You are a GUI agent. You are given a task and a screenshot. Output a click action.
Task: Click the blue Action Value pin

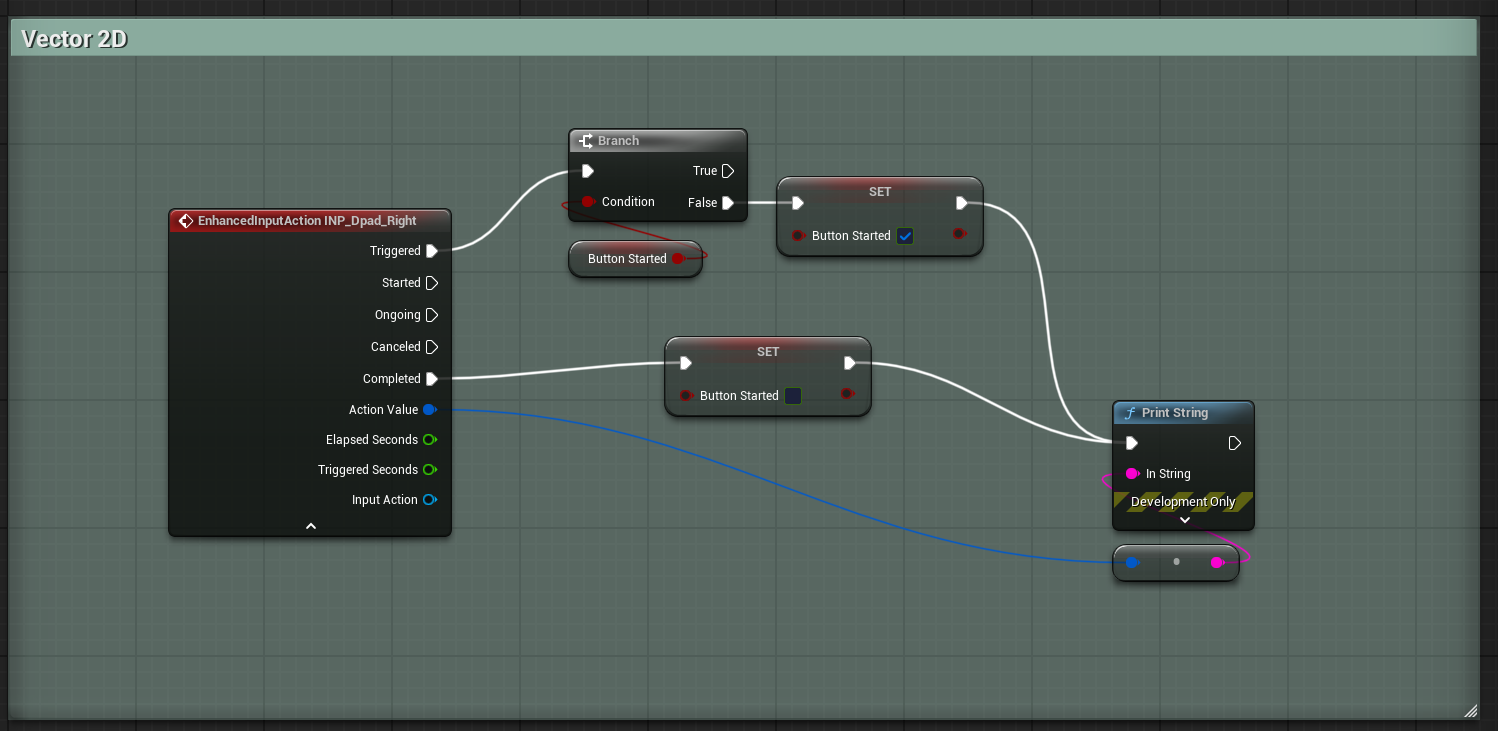click(x=429, y=410)
